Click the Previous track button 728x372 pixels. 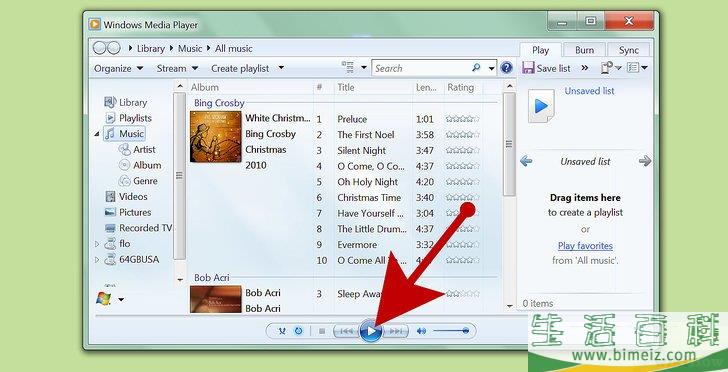pos(346,331)
